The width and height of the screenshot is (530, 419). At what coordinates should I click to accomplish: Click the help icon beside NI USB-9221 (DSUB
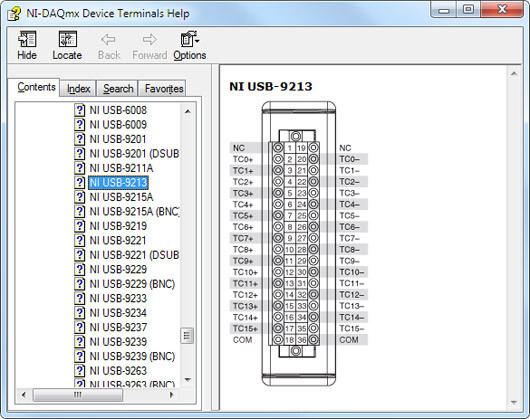pyautogui.click(x=79, y=255)
